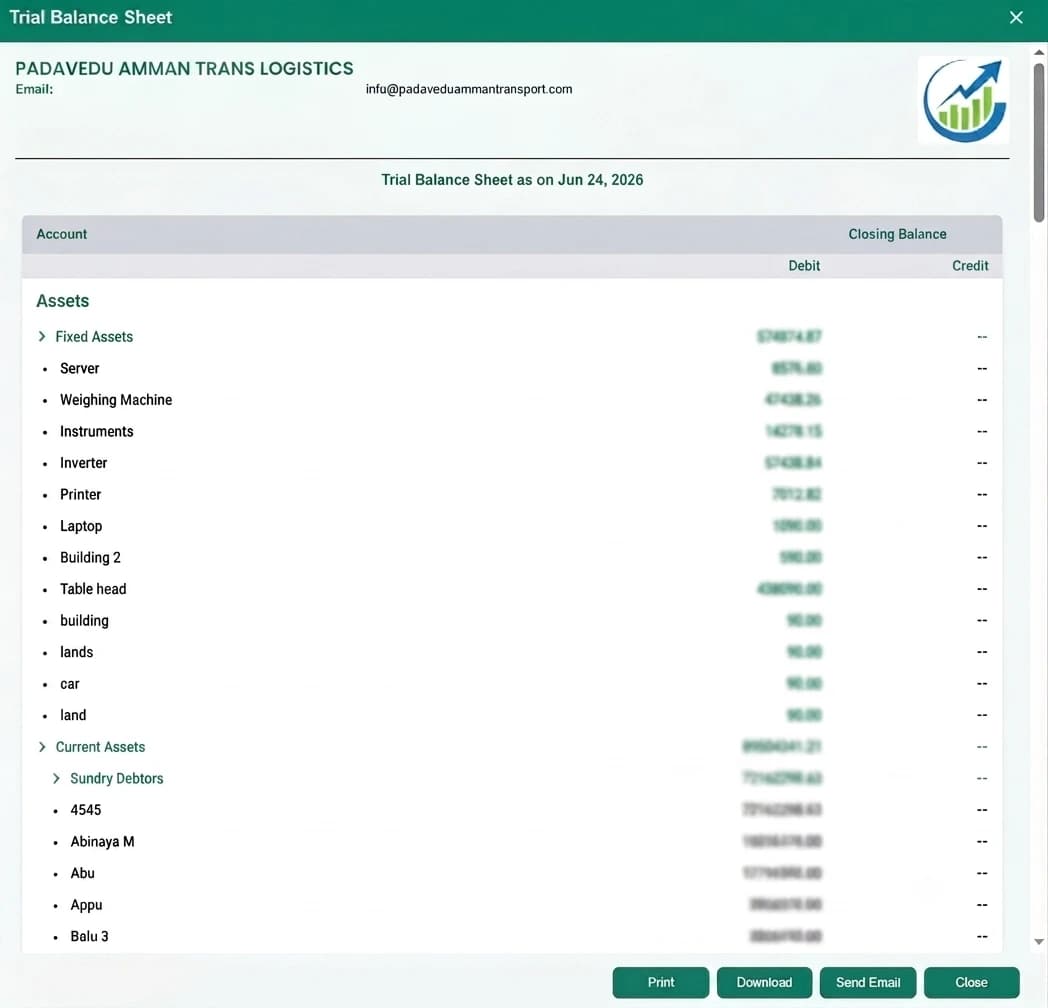Click the Assets section heading
This screenshot has width=1048, height=1008.
point(63,301)
